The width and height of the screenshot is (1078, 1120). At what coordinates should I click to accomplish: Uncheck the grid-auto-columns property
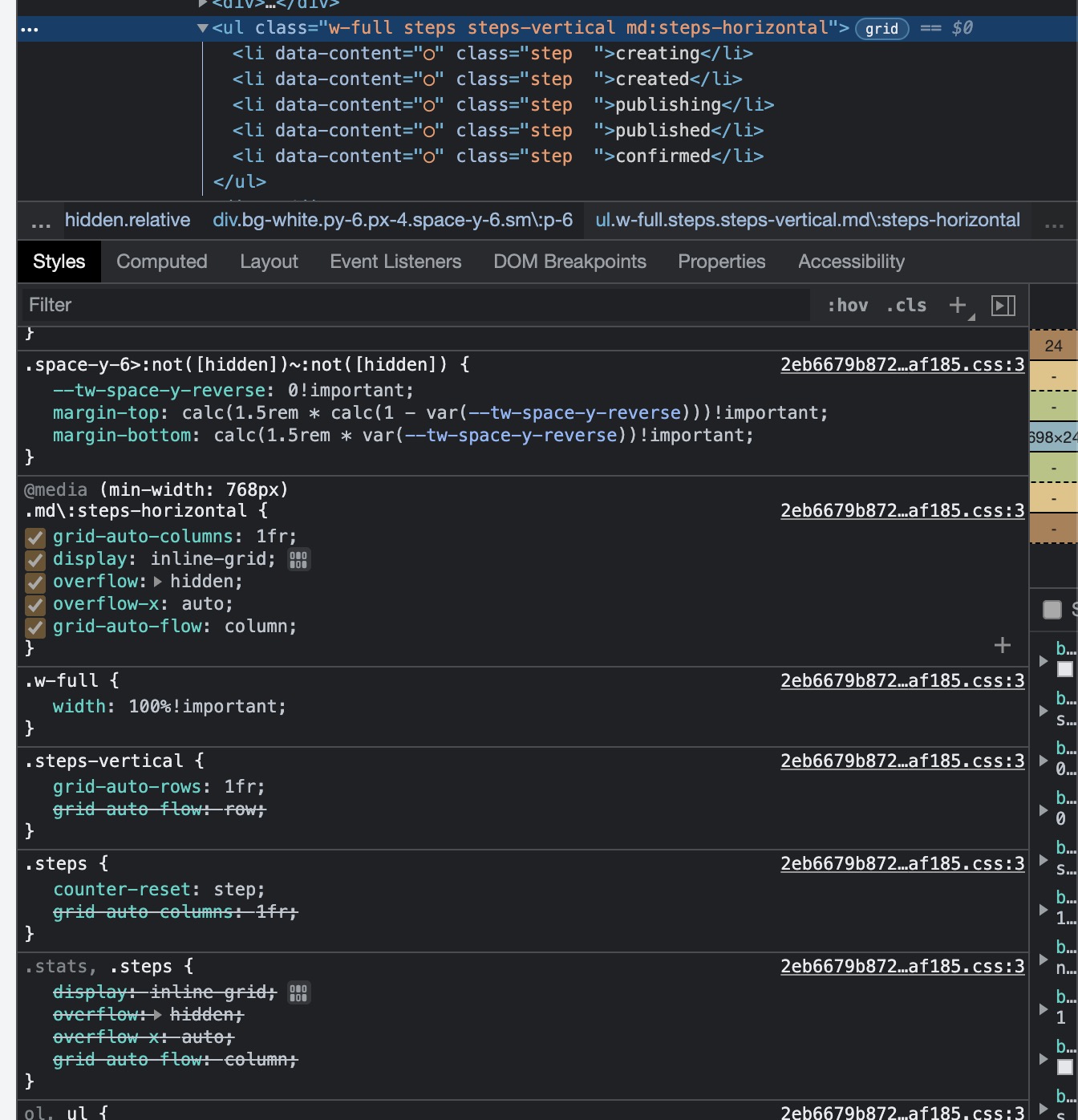click(34, 537)
